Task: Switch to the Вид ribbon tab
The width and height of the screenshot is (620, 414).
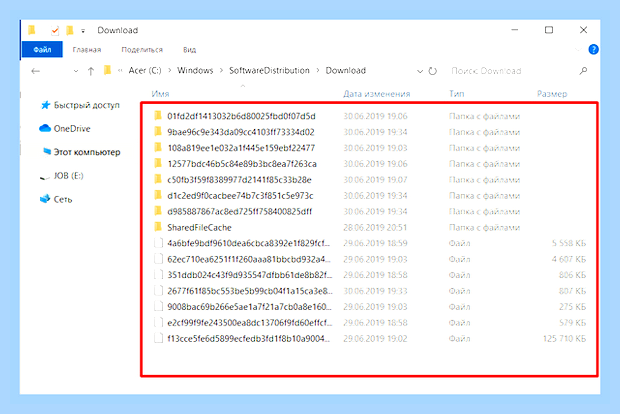Action: [189, 50]
